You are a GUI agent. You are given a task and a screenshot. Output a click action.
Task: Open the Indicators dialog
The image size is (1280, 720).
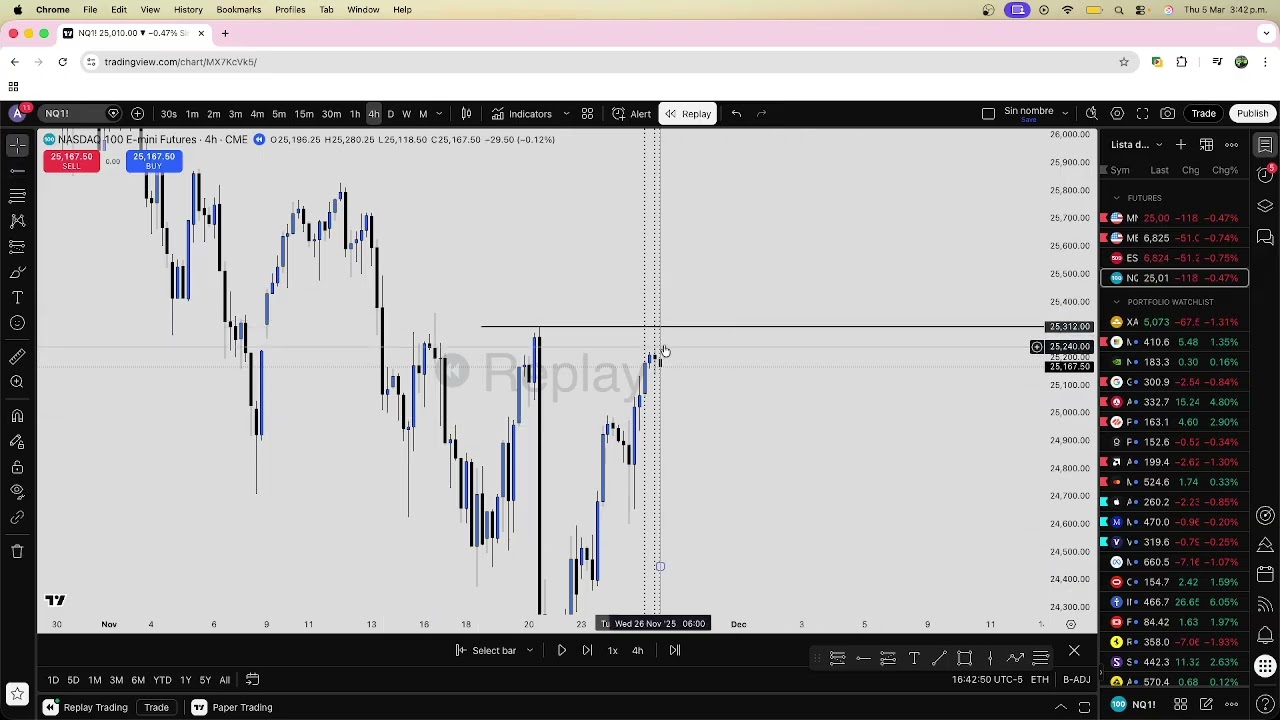(522, 114)
